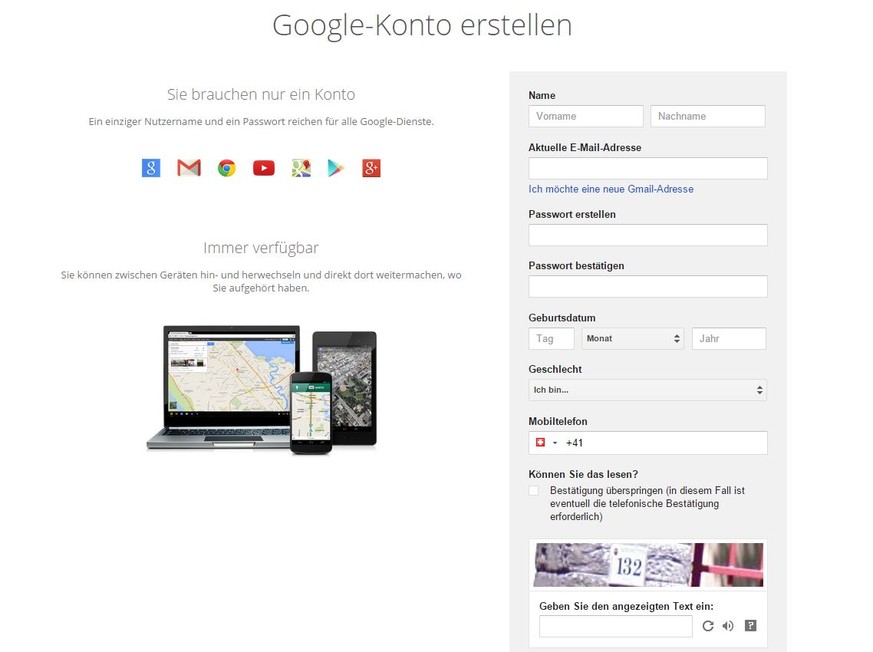Click the captcha image showing 132
Image resolution: width=873 pixels, height=652 pixels.
(648, 565)
